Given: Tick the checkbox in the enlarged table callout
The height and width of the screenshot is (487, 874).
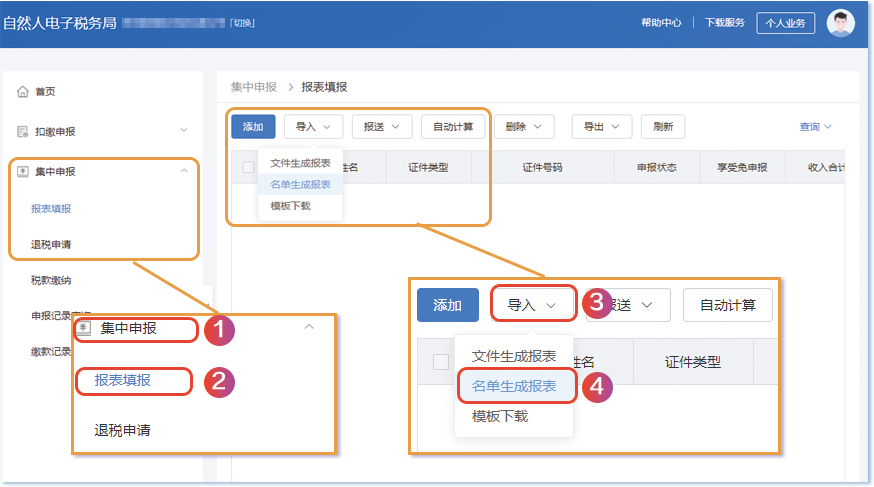Looking at the screenshot, I should click(440, 362).
